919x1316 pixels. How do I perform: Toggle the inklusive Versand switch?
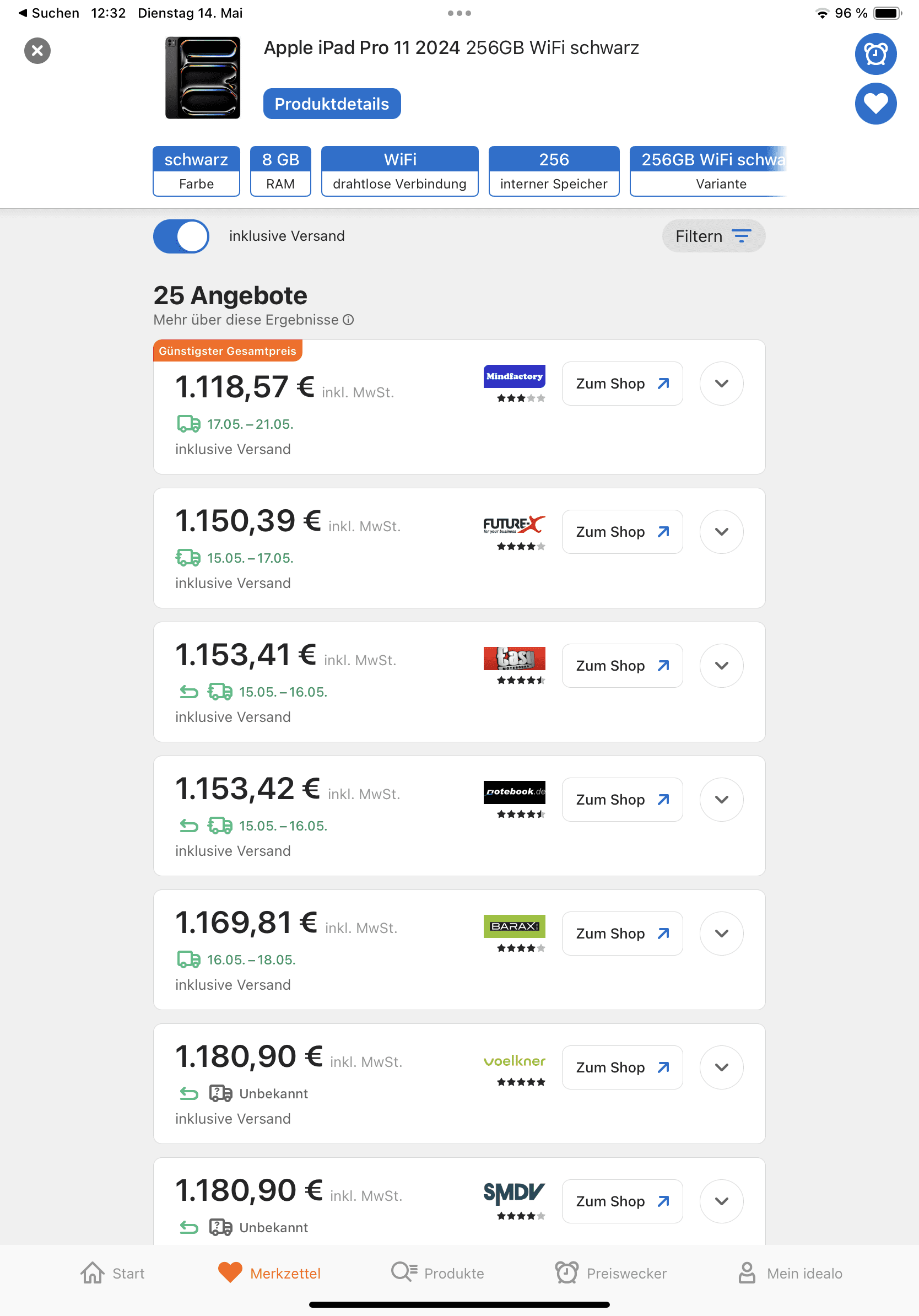click(x=181, y=236)
